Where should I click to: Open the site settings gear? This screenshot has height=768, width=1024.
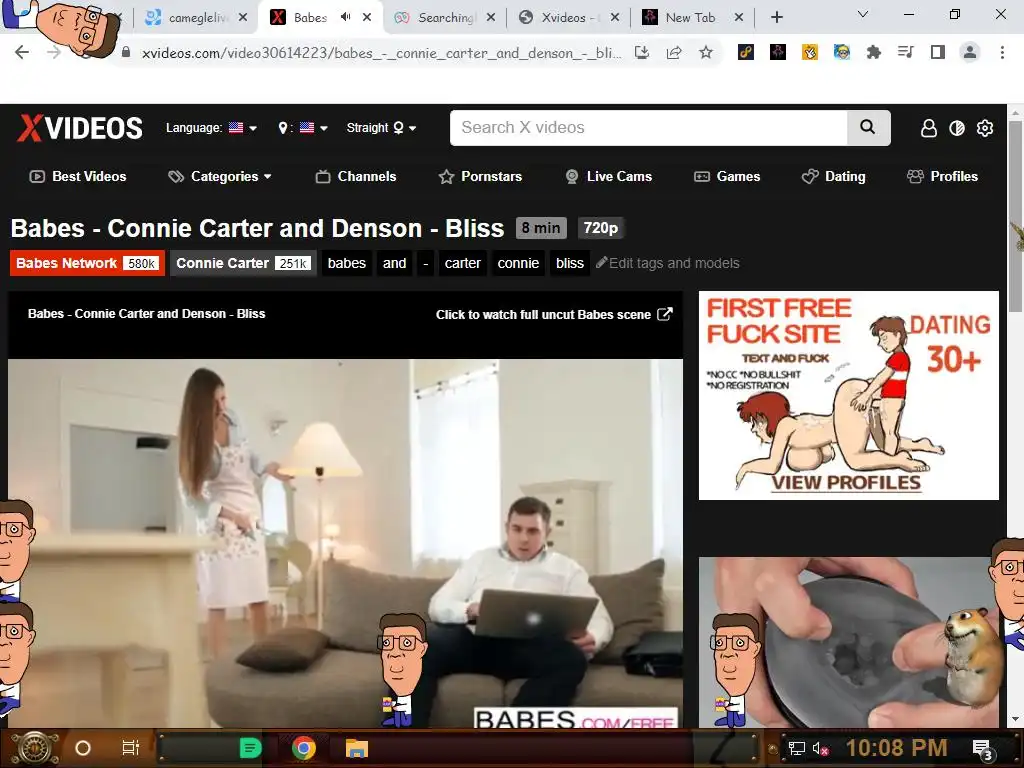[985, 128]
